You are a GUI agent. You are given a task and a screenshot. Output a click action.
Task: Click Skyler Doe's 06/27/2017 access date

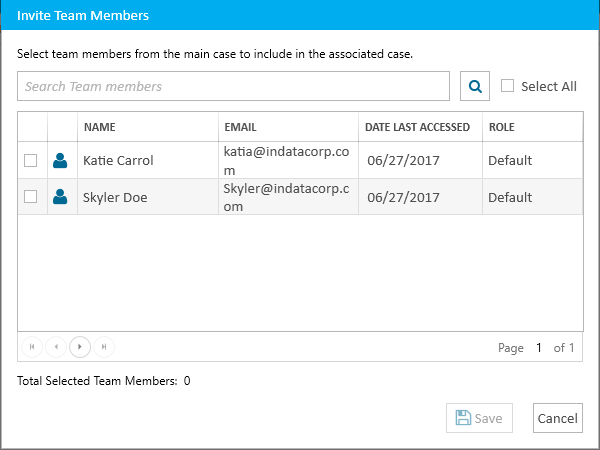click(x=403, y=197)
